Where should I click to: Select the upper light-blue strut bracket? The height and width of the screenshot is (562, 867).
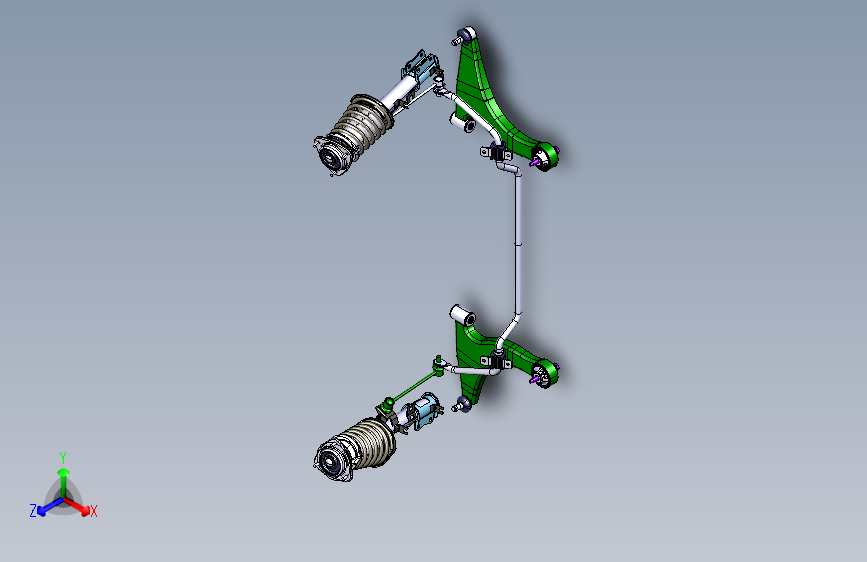pyautogui.click(x=421, y=65)
